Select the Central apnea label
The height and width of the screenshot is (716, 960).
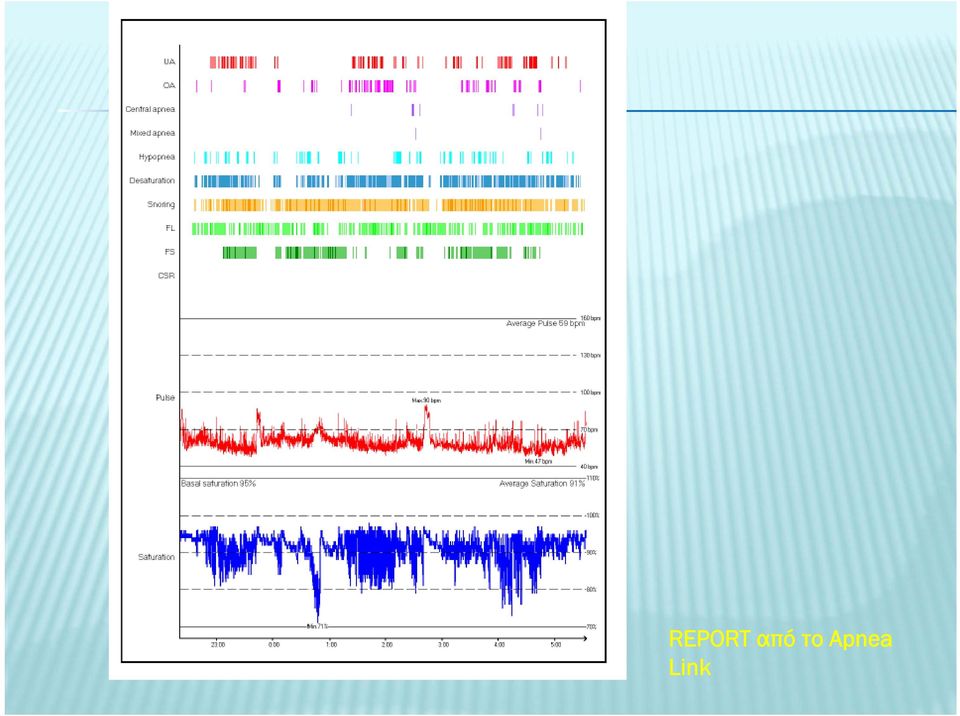tap(150, 109)
